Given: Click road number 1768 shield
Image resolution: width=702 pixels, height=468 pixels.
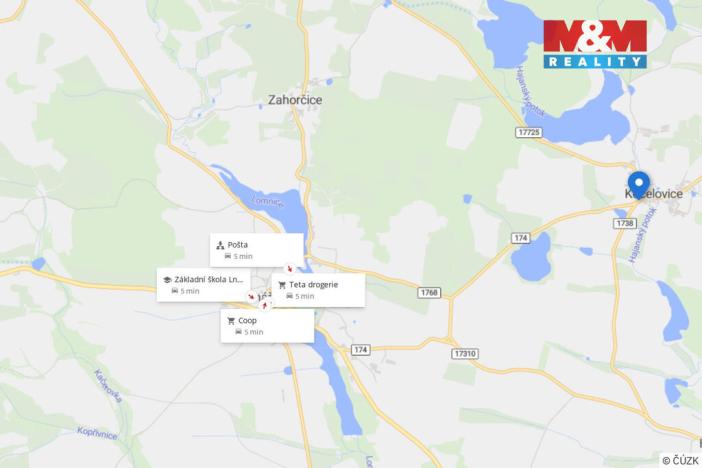Looking at the screenshot, I should [429, 292].
